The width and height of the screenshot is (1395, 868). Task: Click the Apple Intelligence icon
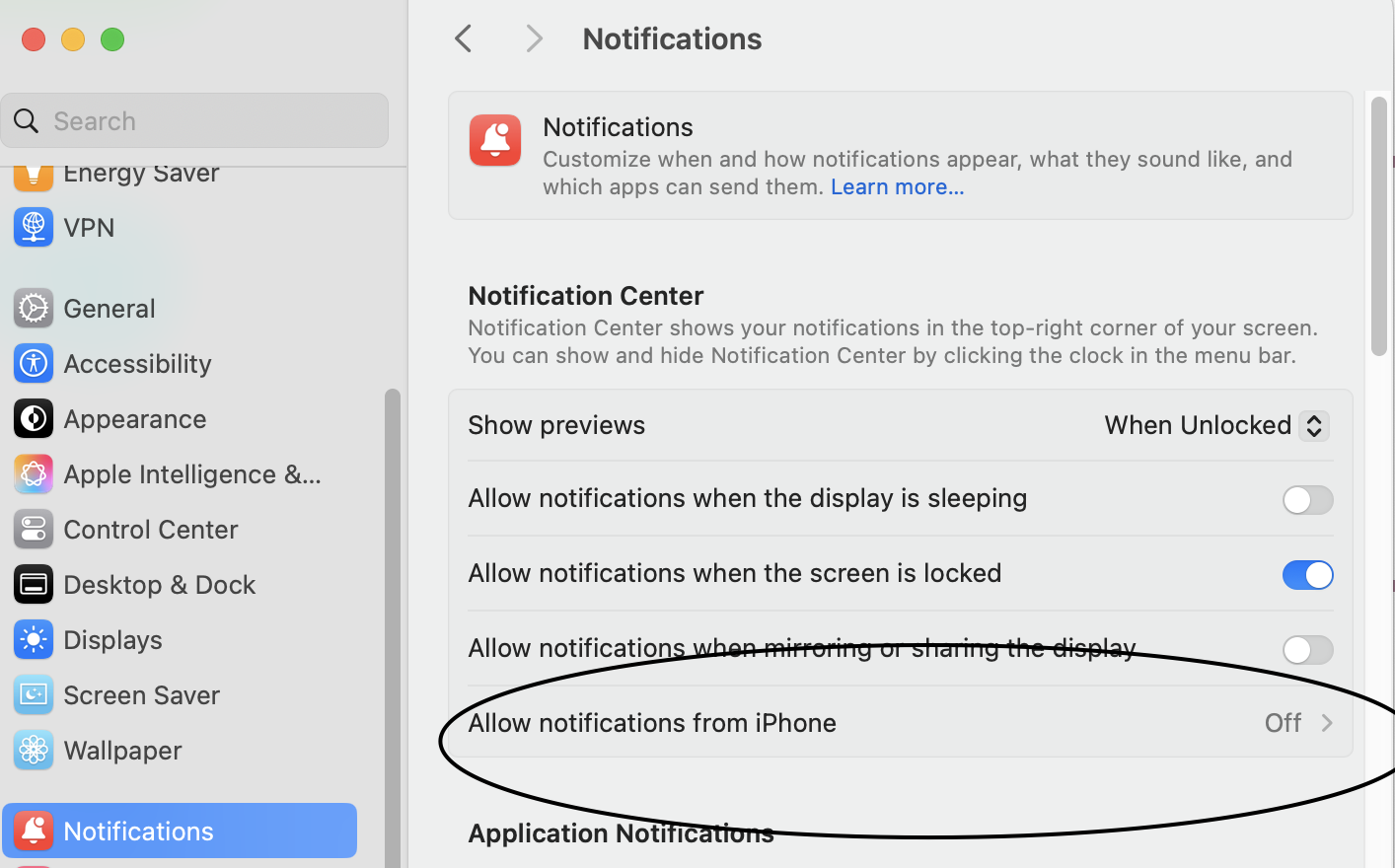pyautogui.click(x=34, y=473)
